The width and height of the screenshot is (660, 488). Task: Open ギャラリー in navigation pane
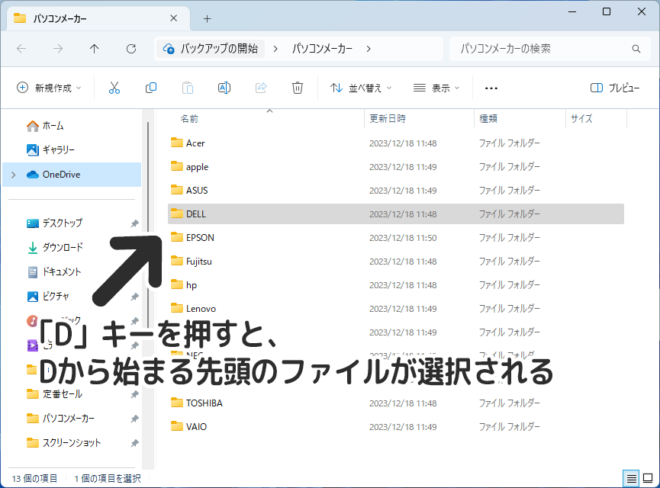click(51, 150)
